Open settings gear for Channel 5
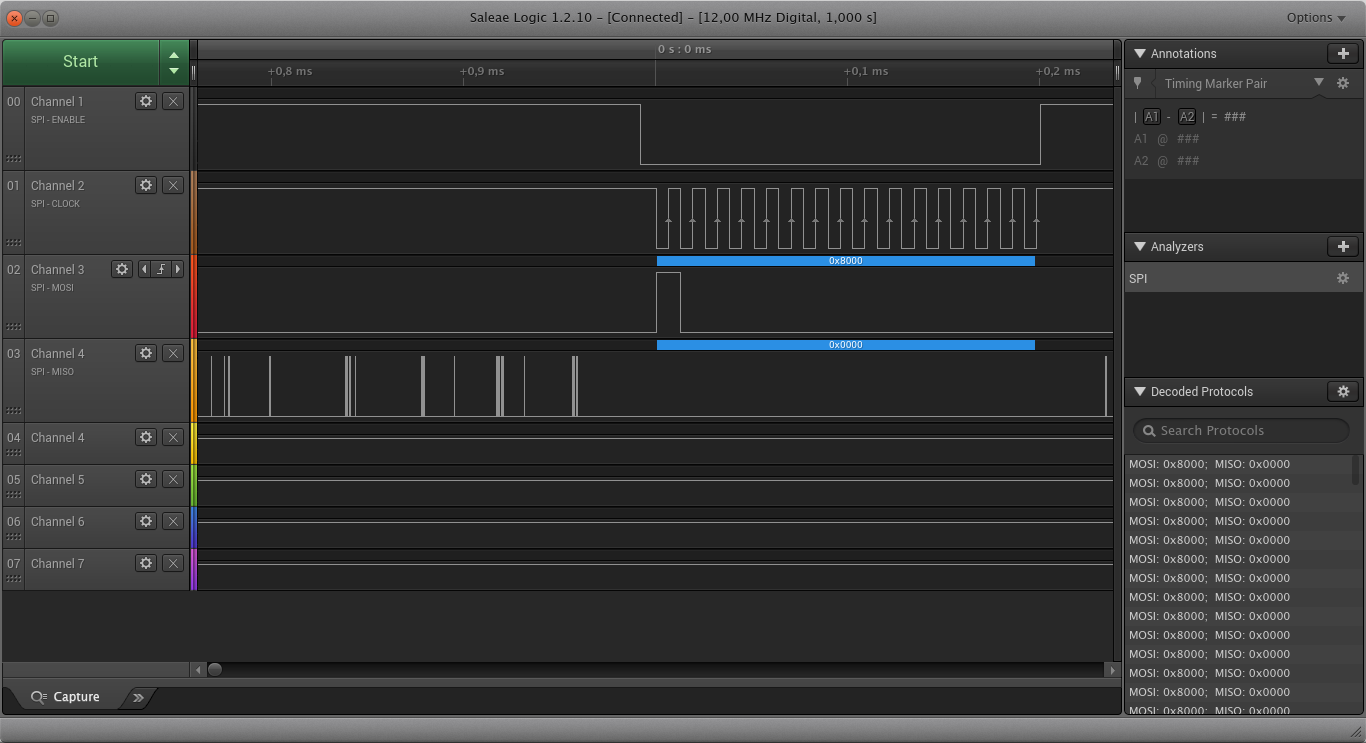This screenshot has height=743, width=1366. [146, 479]
